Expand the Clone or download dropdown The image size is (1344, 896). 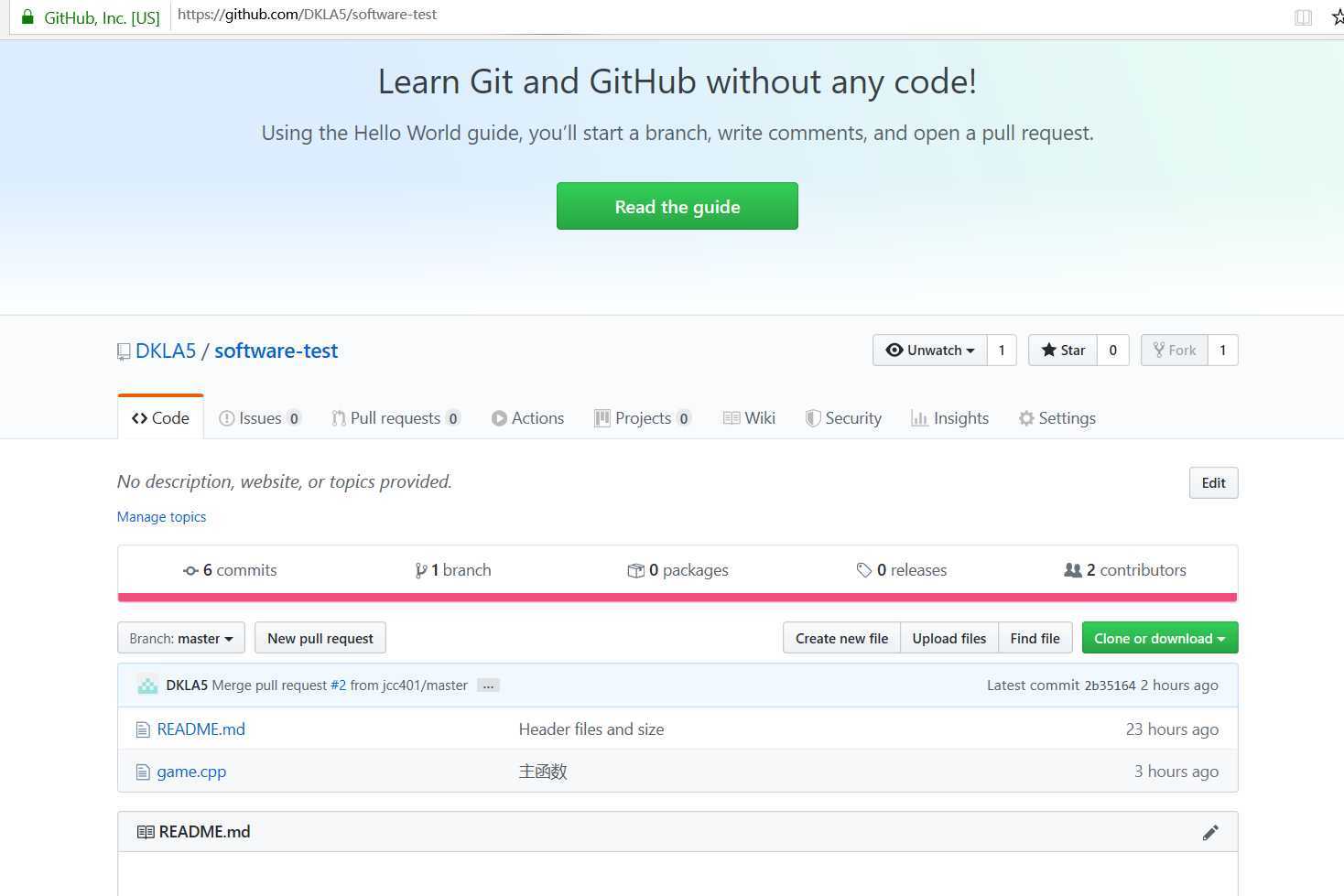pyautogui.click(x=1159, y=638)
